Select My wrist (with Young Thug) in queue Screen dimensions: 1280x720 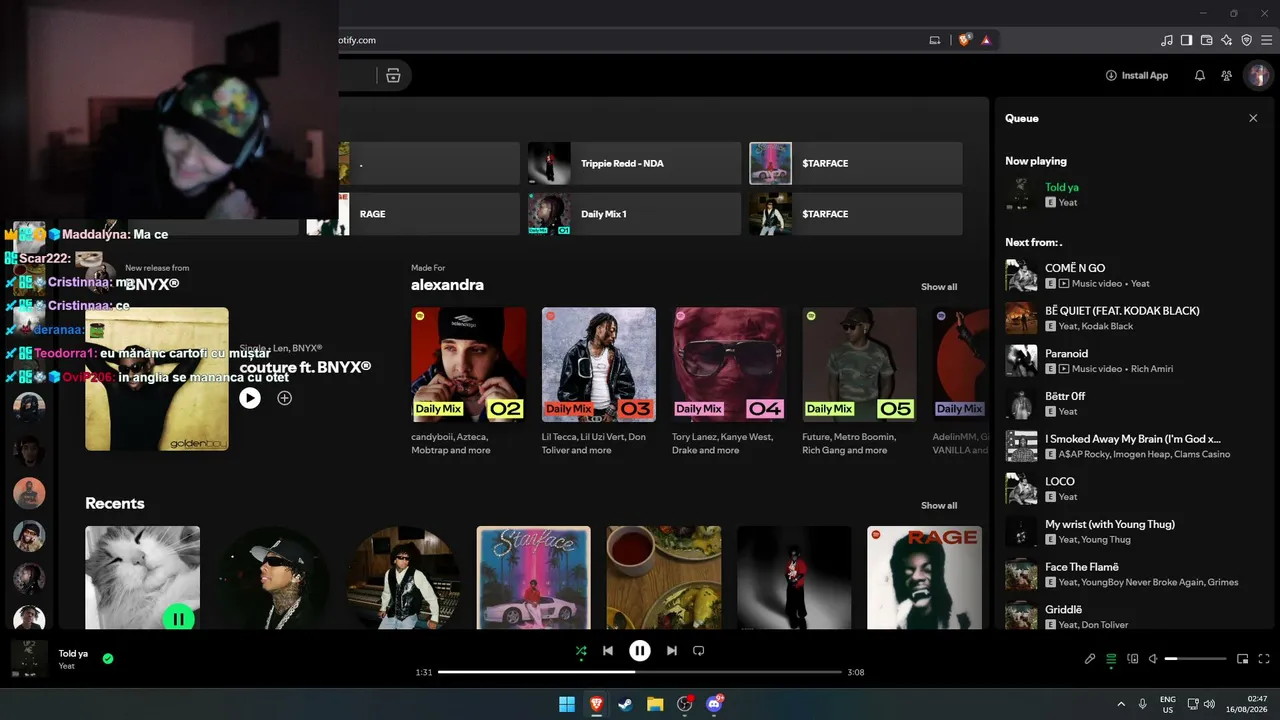point(1134,532)
